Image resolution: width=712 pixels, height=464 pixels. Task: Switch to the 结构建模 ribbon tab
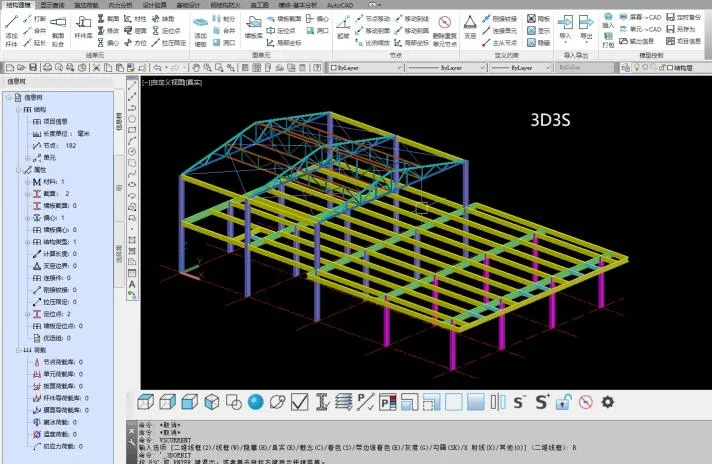[18, 5]
